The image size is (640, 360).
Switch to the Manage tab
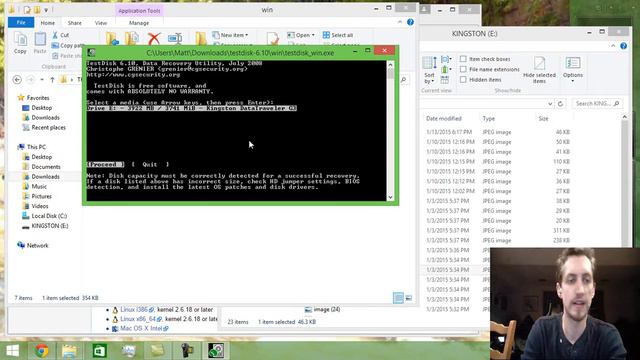tap(139, 23)
